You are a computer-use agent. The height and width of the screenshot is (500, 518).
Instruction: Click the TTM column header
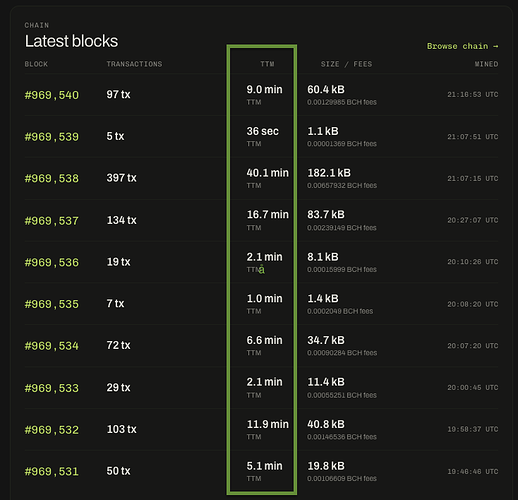[x=267, y=64]
